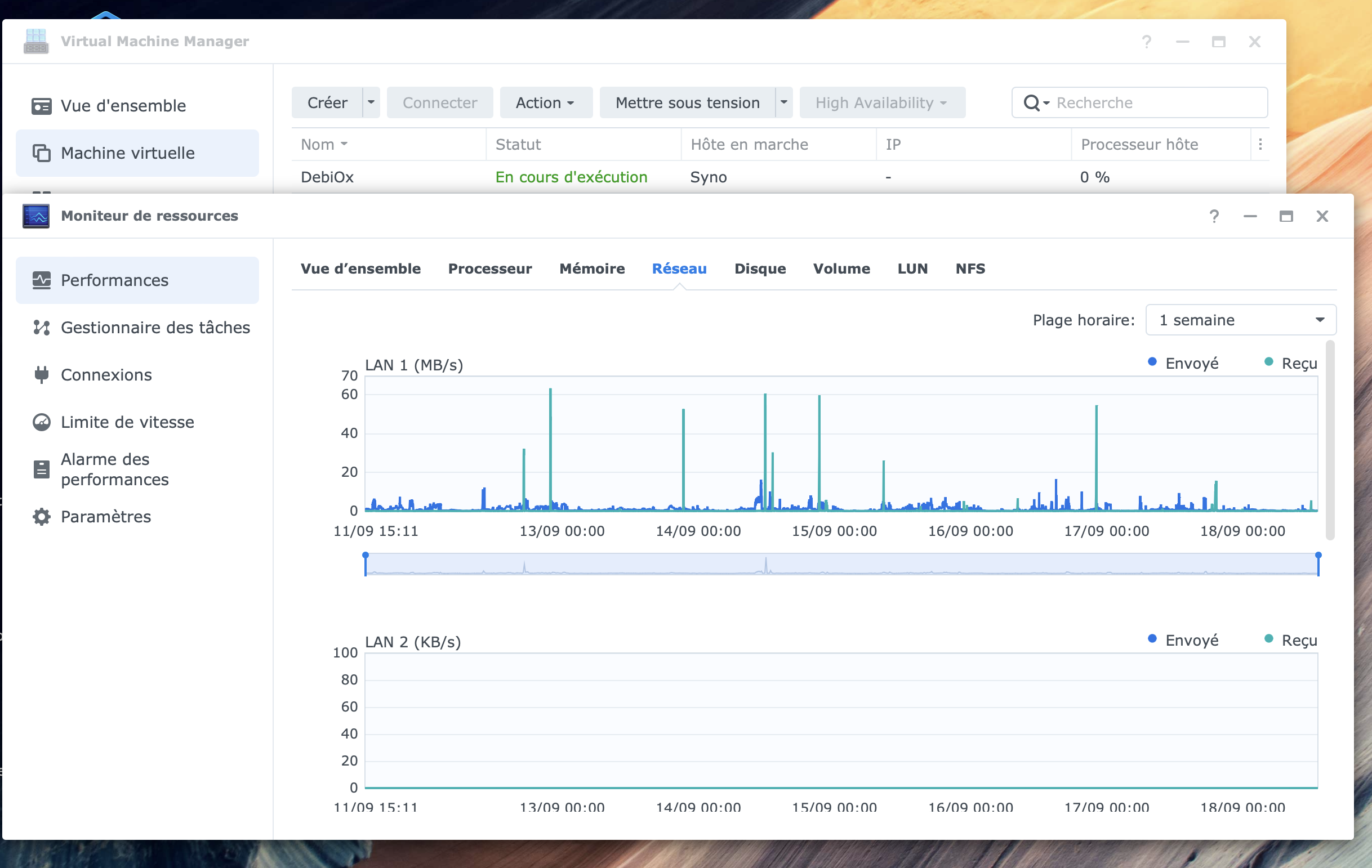The height and width of the screenshot is (868, 1372).
Task: Expand the Action dropdown menu
Action: (x=545, y=103)
